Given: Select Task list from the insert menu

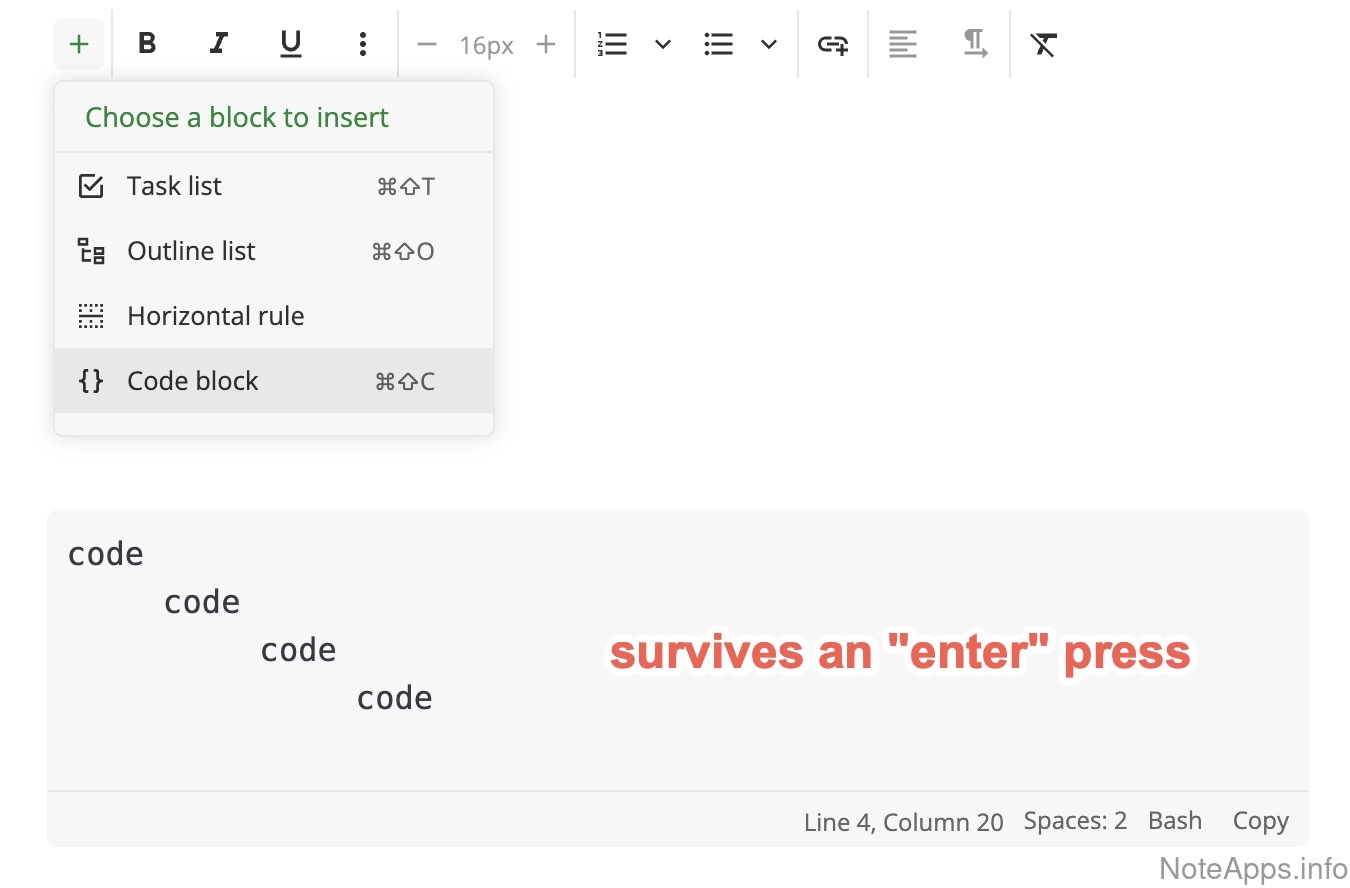Looking at the screenshot, I should pos(174,186).
